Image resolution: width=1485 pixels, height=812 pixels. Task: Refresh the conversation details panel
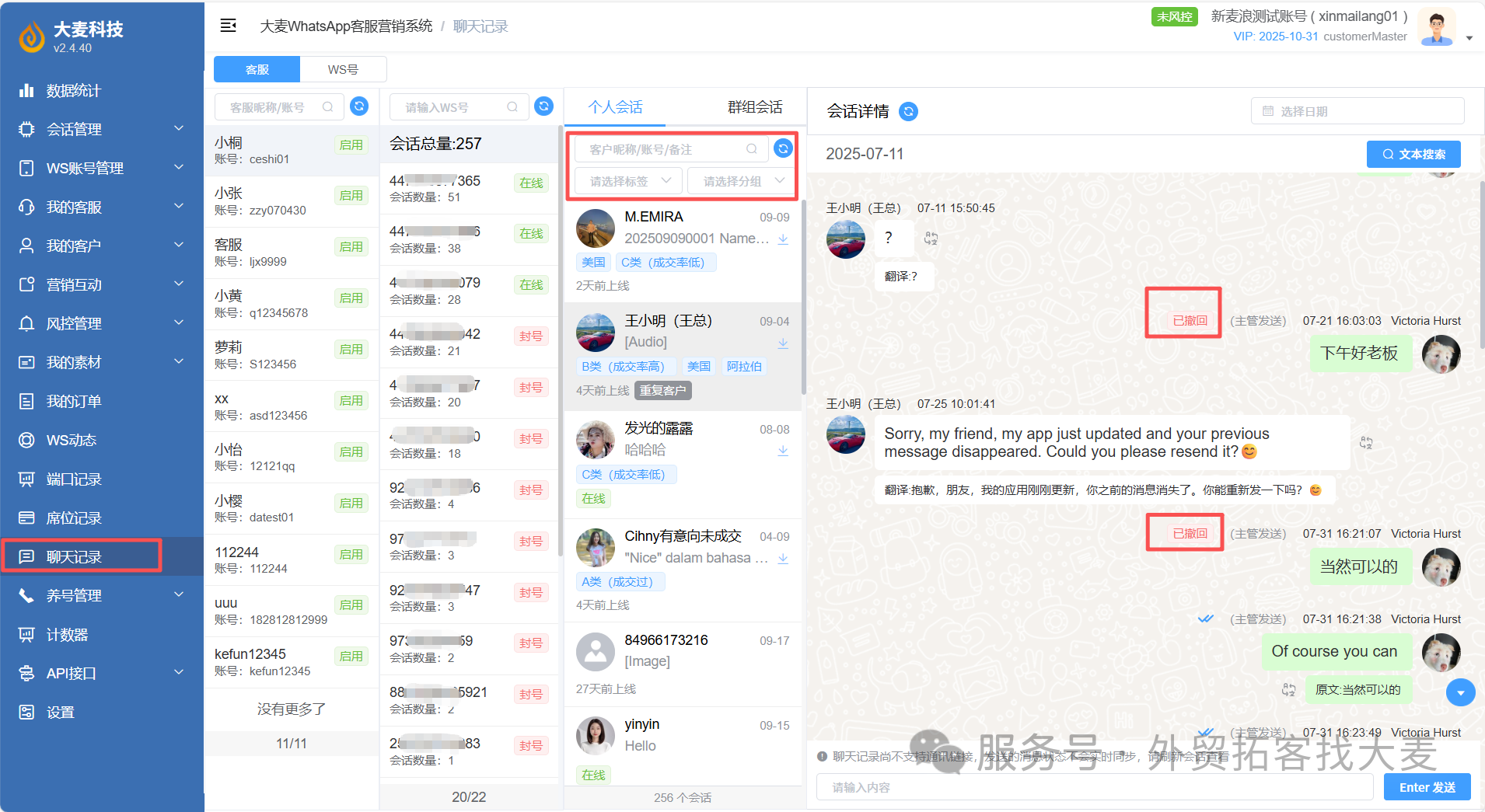pyautogui.click(x=908, y=112)
